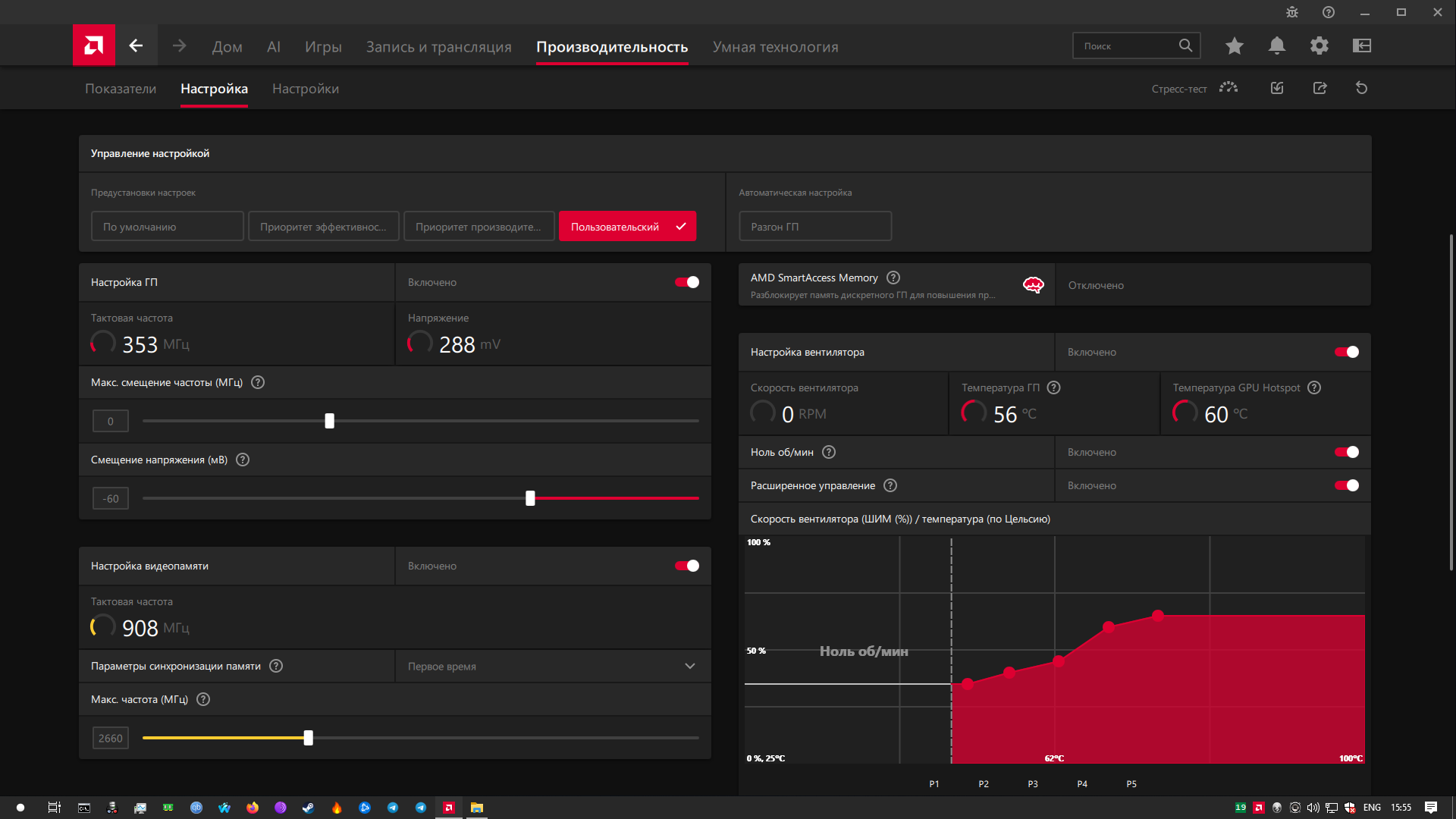Click the bug report icon in title bar

point(1292,12)
